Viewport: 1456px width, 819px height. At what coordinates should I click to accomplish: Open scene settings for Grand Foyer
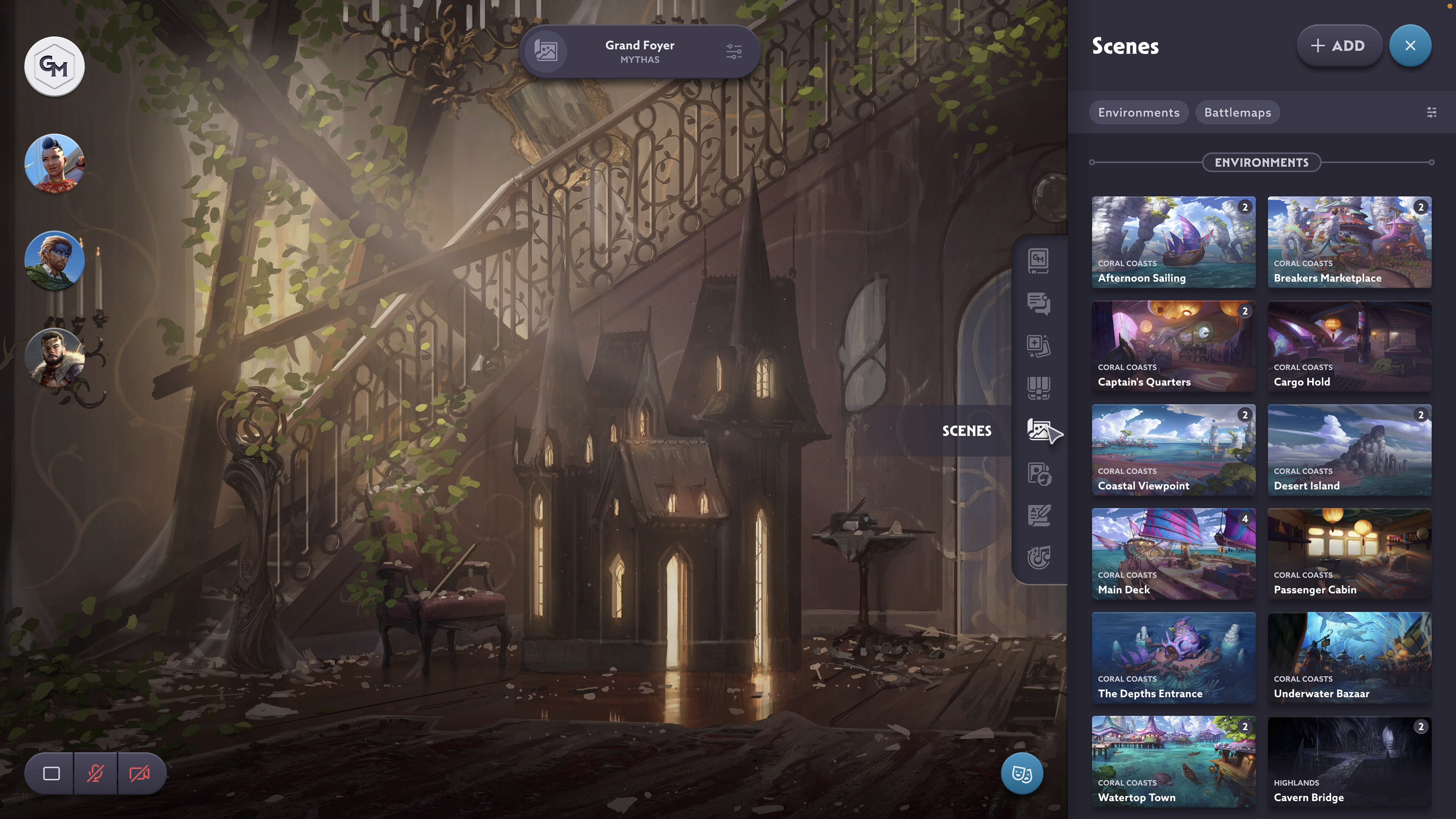tap(734, 52)
